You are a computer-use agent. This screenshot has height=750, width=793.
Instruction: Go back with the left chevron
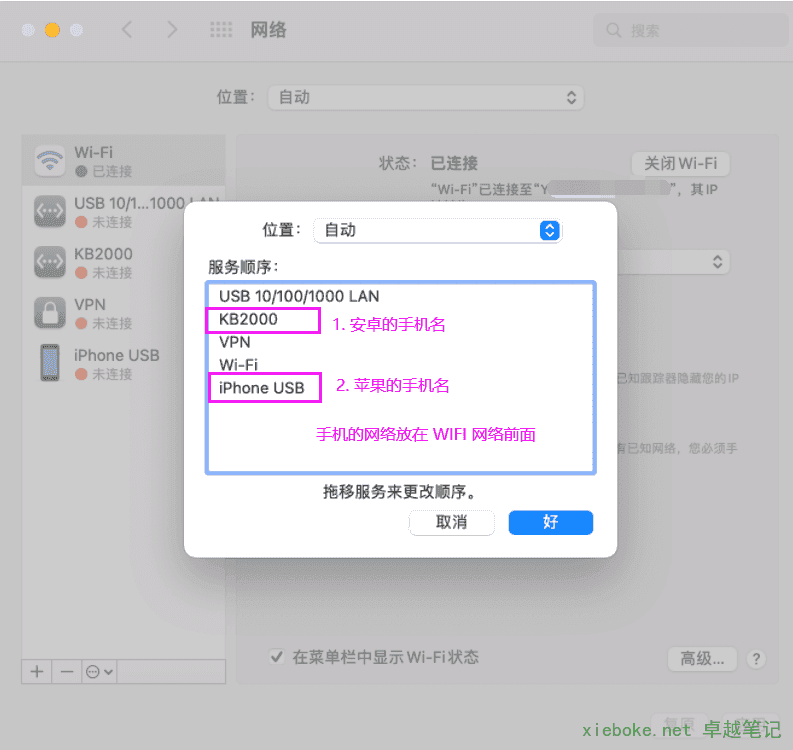[127, 30]
